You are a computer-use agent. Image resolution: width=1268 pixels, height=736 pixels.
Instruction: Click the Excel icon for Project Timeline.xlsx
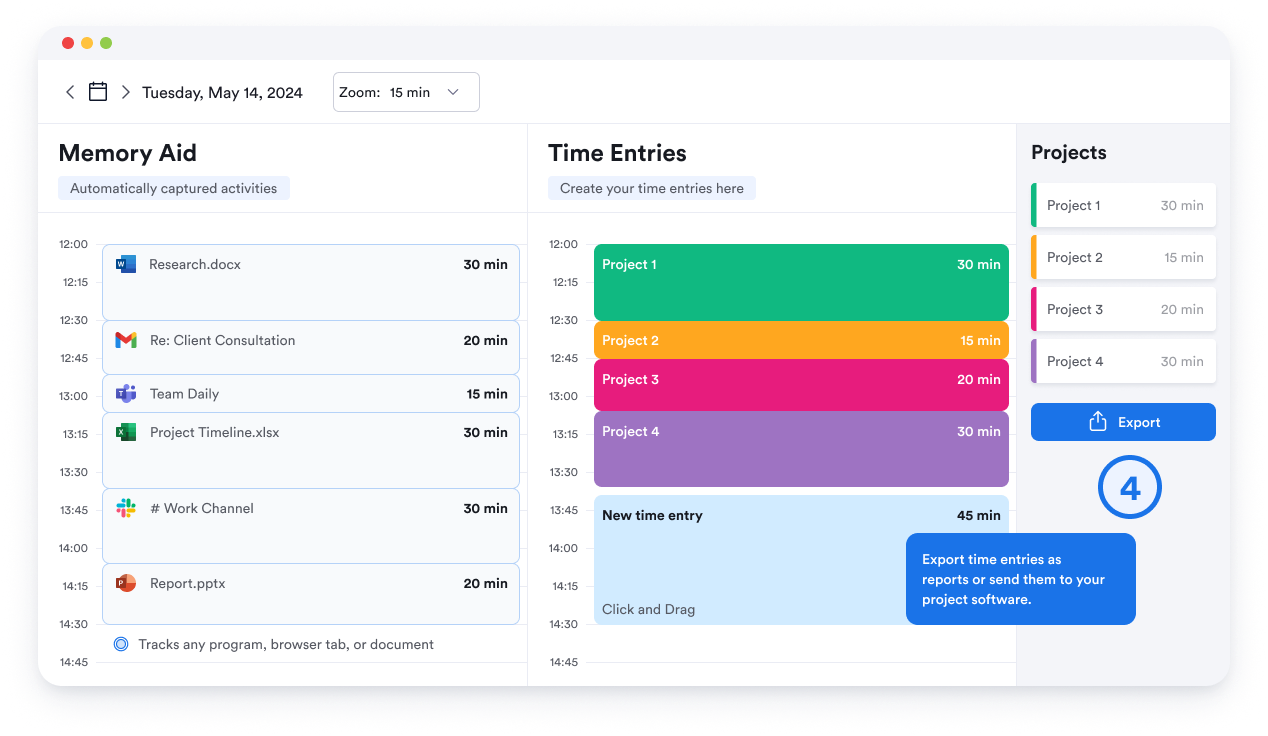[x=126, y=432]
